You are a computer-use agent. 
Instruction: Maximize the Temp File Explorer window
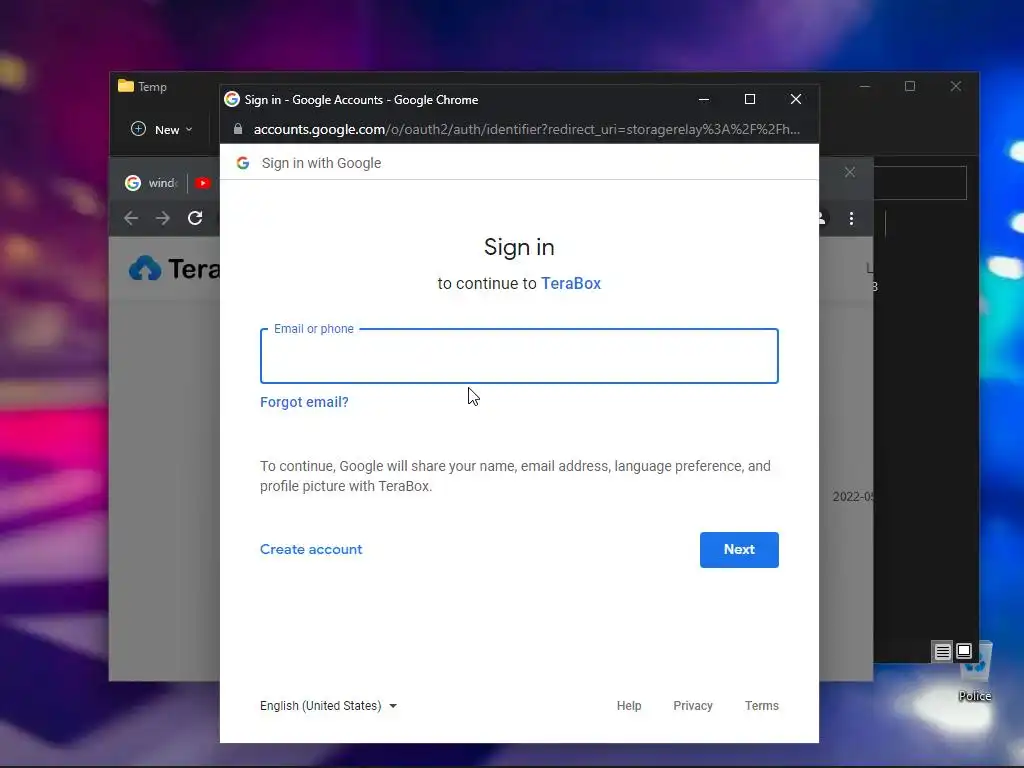[x=910, y=86]
